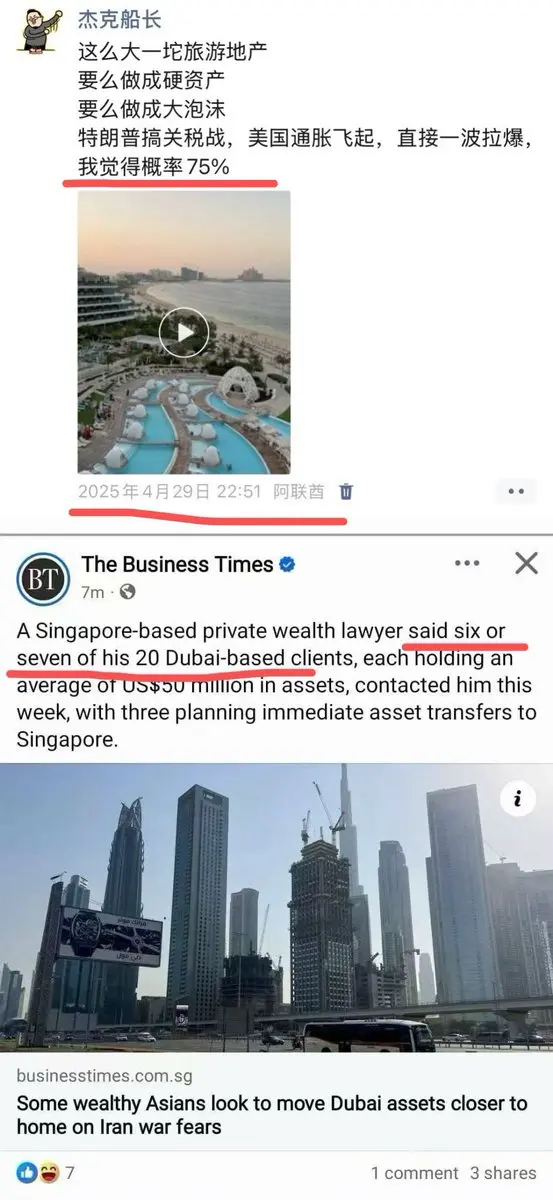Click the blue verified badge
This screenshot has width=553, height=1200.
click(x=287, y=565)
